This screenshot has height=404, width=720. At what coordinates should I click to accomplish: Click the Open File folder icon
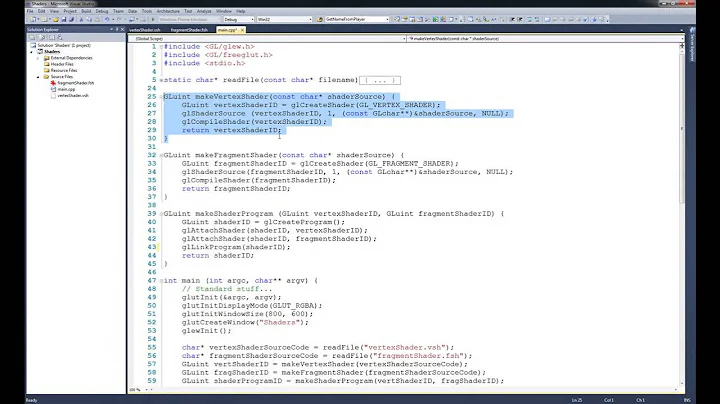click(56, 19)
